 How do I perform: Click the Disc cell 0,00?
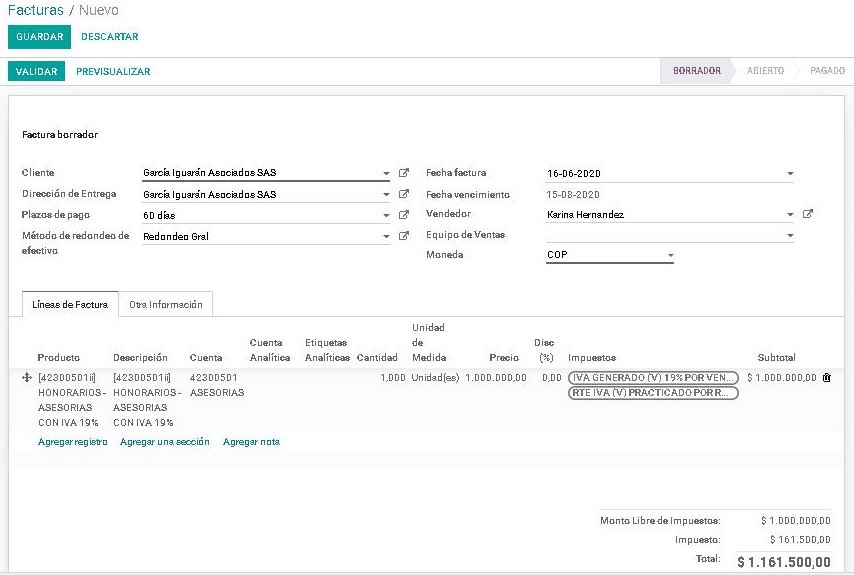coord(552,377)
